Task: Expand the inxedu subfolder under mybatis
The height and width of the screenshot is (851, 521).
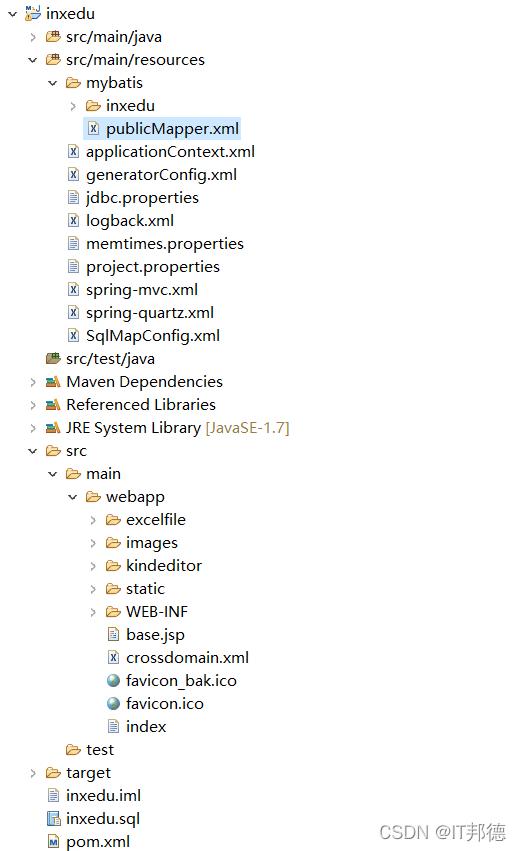Action: [x=73, y=106]
